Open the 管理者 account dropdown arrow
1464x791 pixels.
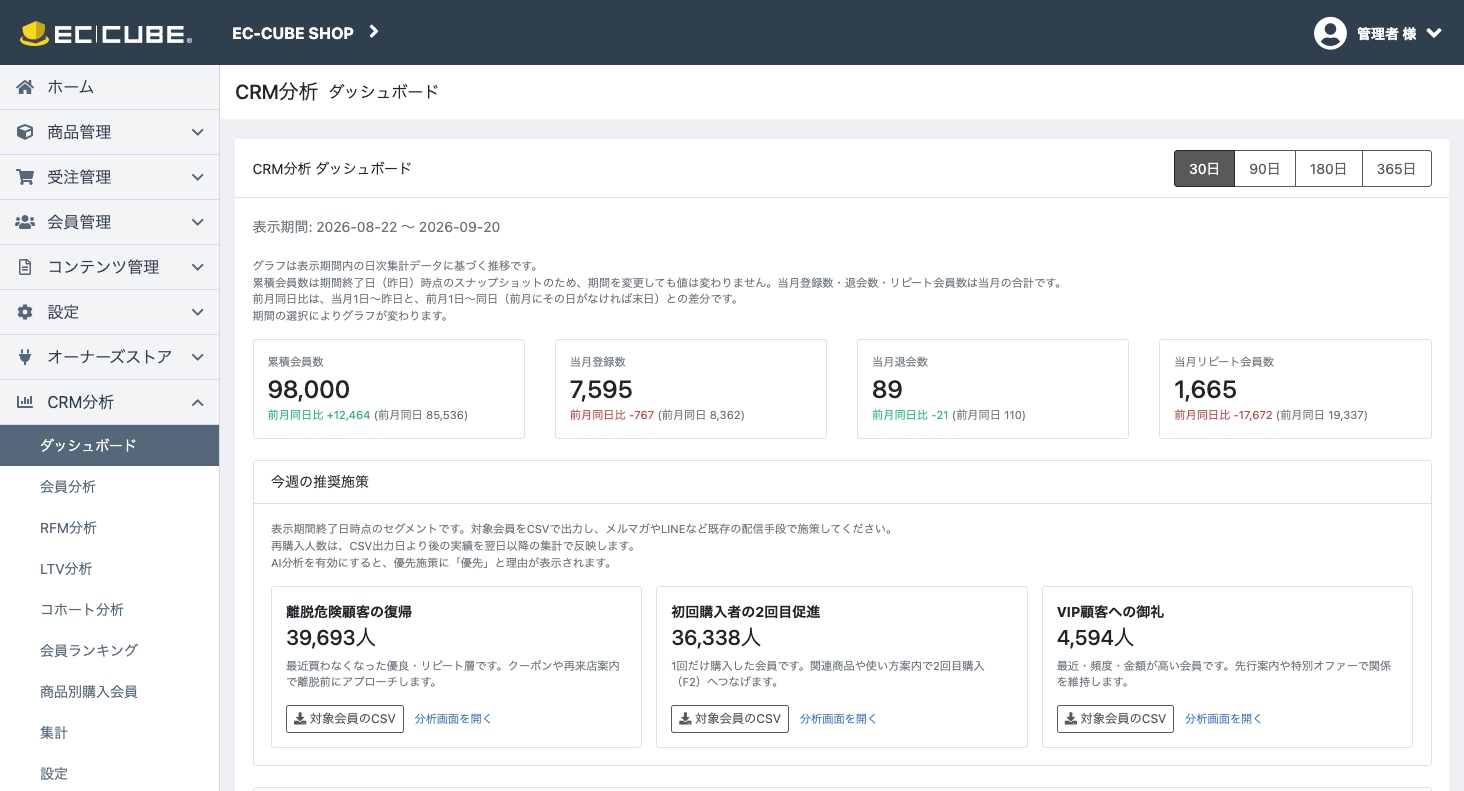tap(1434, 33)
